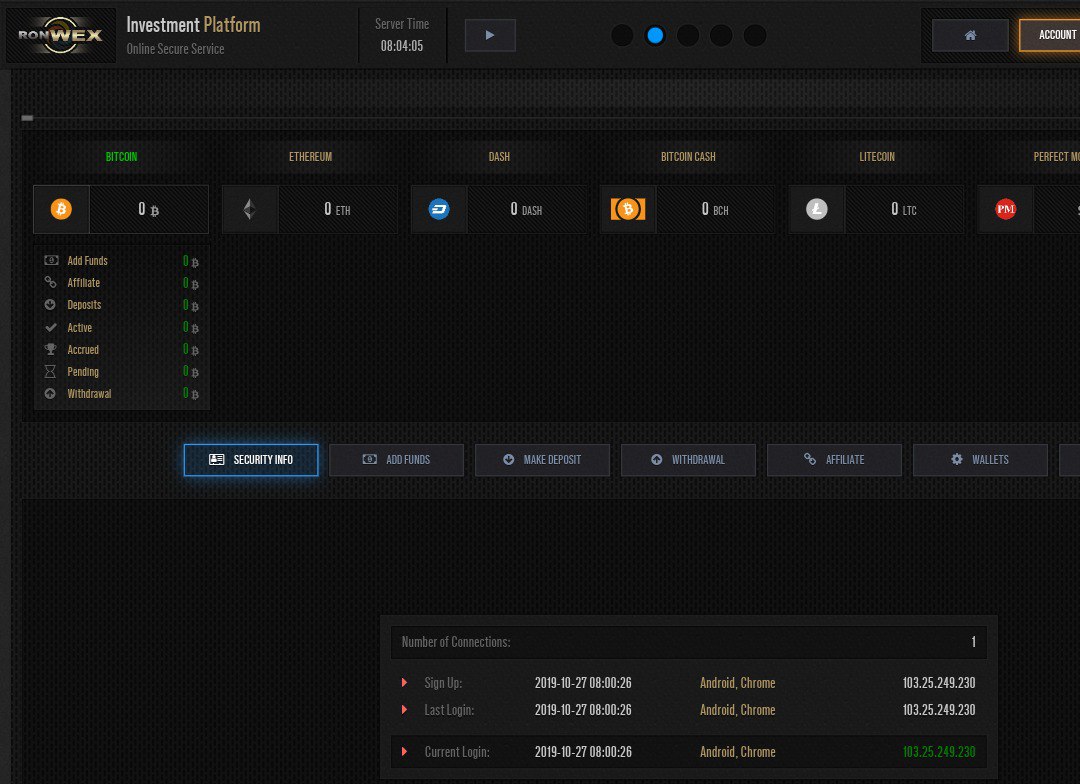
Task: Click the Number of Connections row
Action: point(689,642)
